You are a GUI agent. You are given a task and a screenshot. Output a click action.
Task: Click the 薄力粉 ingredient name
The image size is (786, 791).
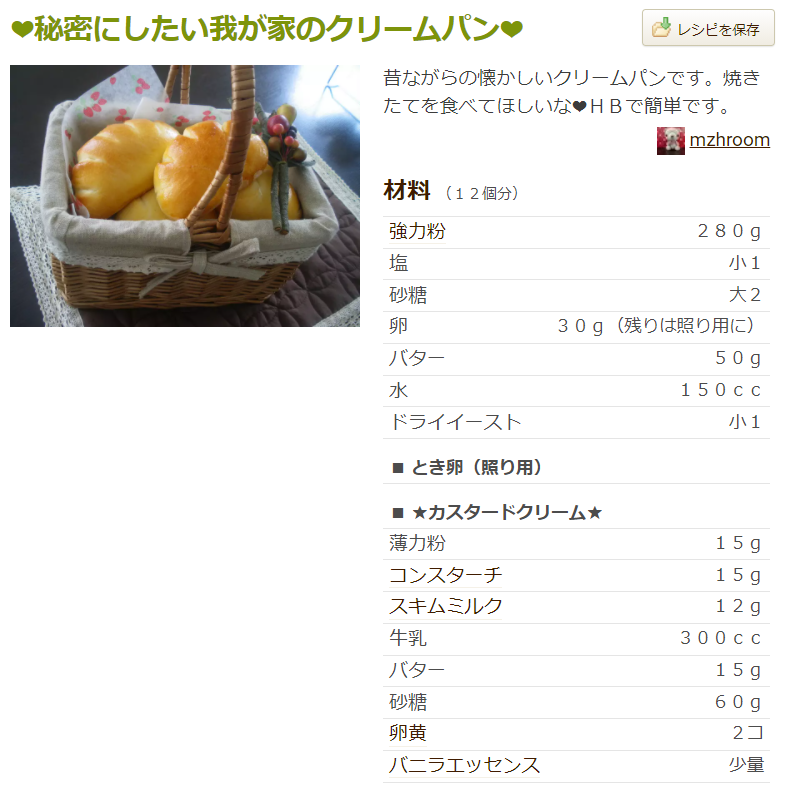pos(417,543)
